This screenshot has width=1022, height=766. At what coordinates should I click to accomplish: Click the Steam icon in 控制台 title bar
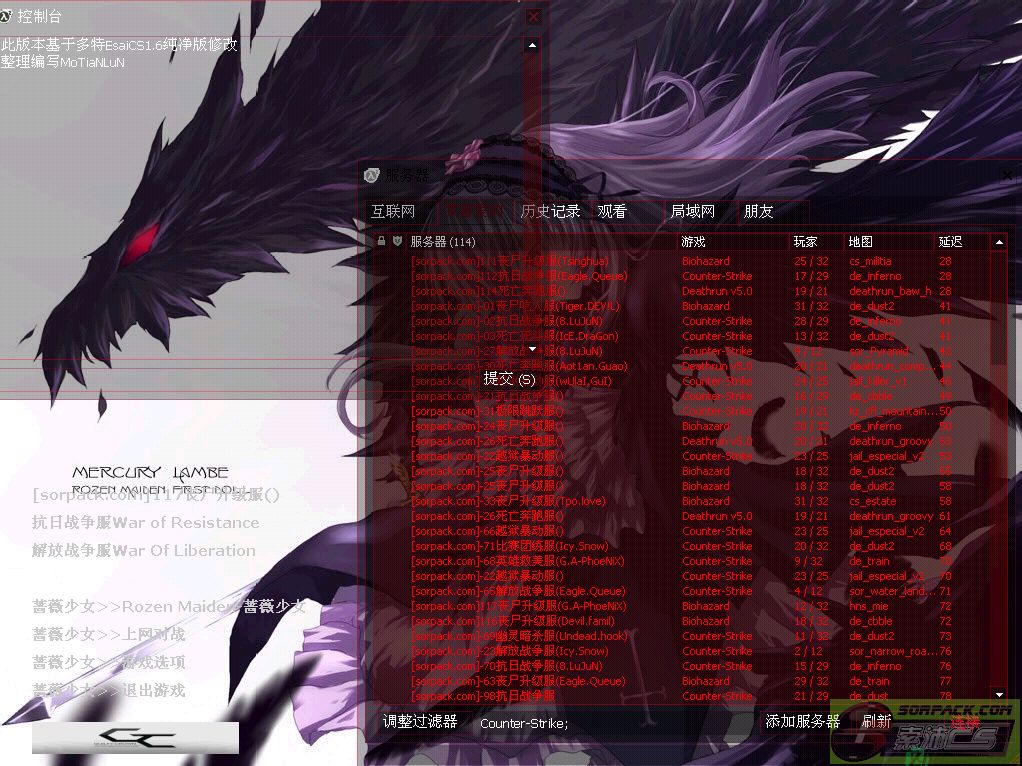pos(9,16)
